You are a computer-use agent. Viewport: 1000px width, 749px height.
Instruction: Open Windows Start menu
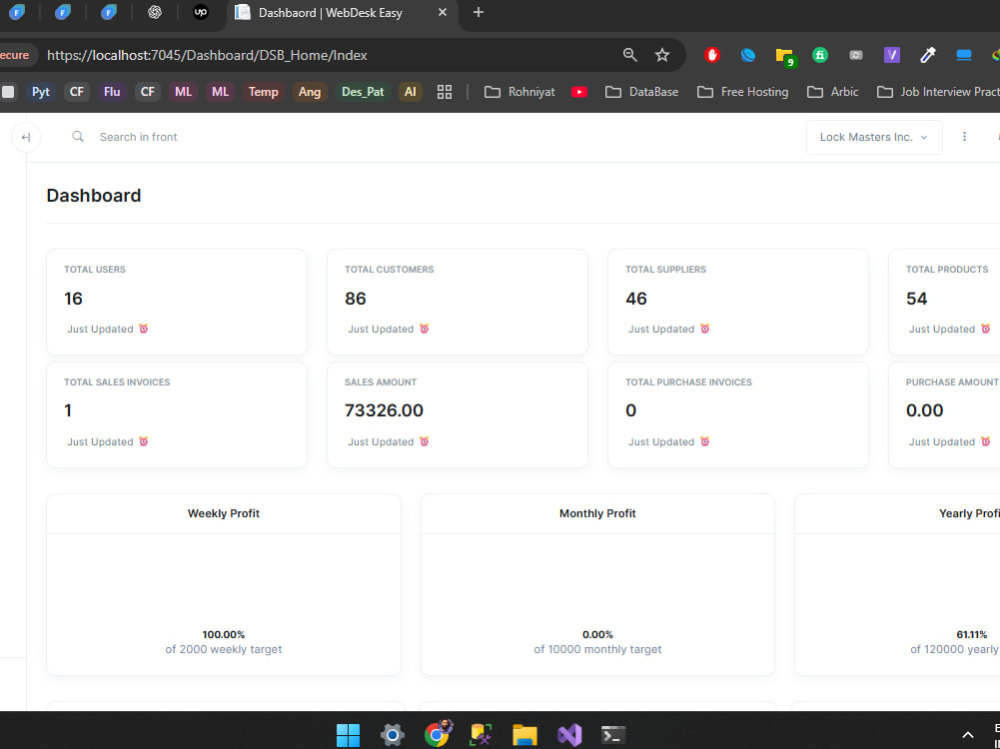tap(348, 734)
